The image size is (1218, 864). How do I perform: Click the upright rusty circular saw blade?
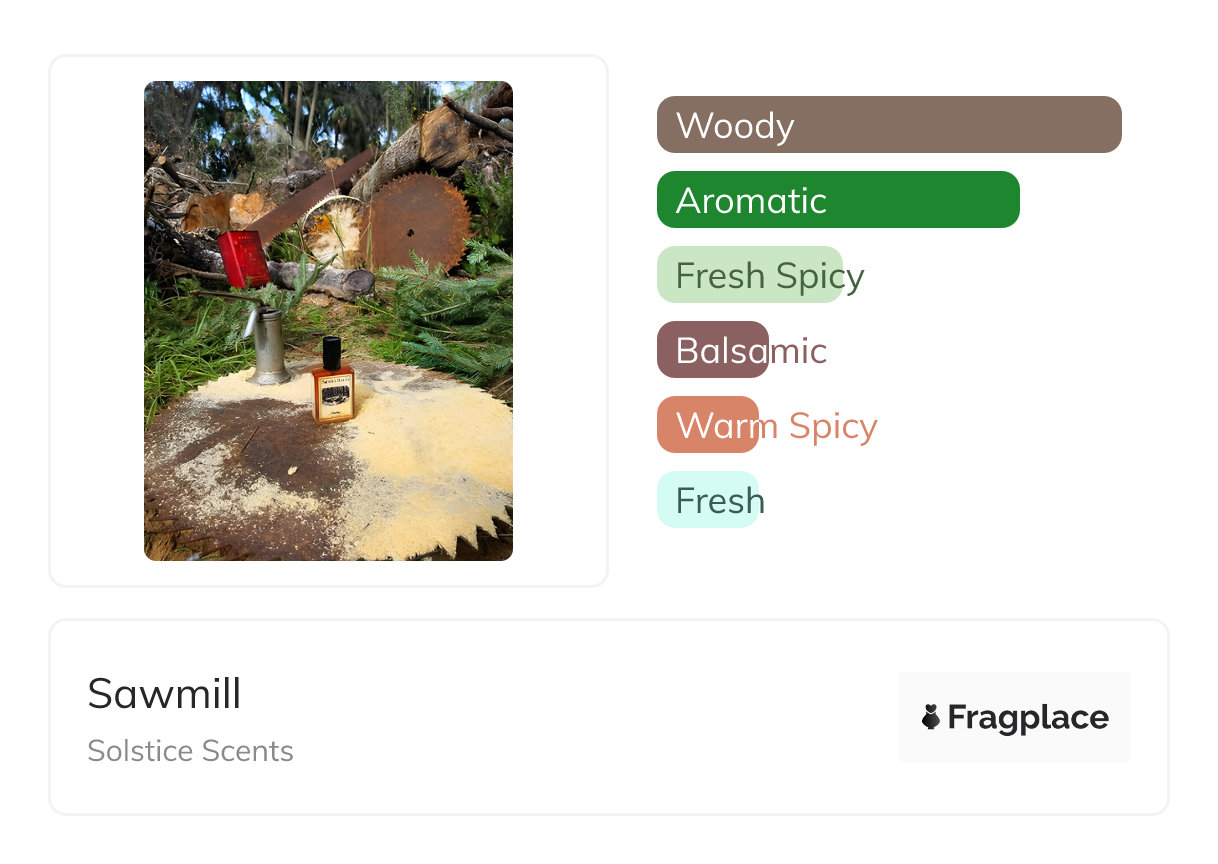418,222
